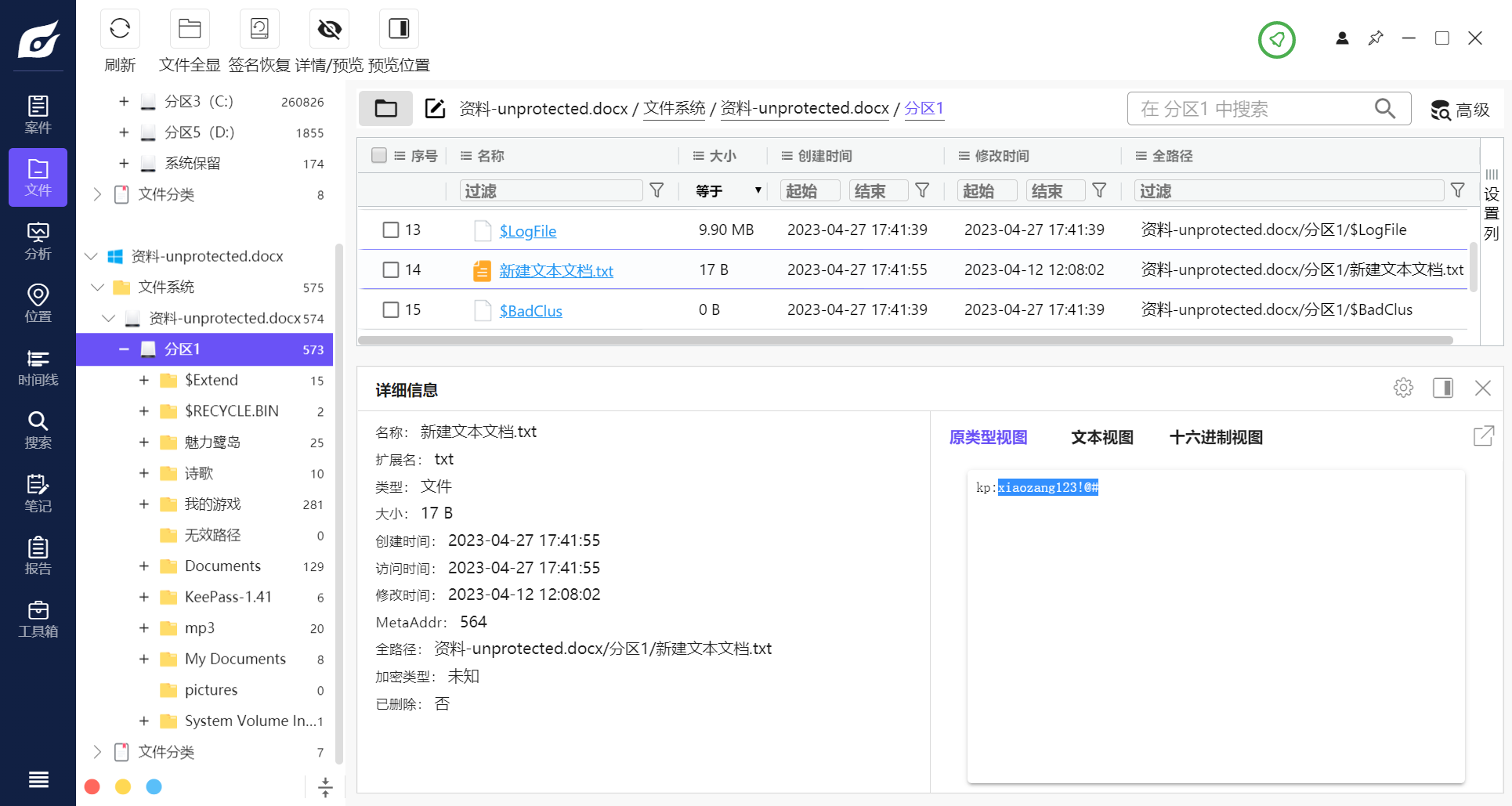Click the blue color dot
The image size is (1512, 806).
(x=154, y=786)
